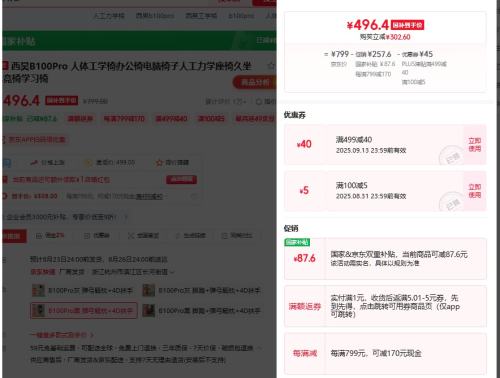
Task: Select B100Pro灰 脚踏 variant option
Action: click(x=201, y=291)
